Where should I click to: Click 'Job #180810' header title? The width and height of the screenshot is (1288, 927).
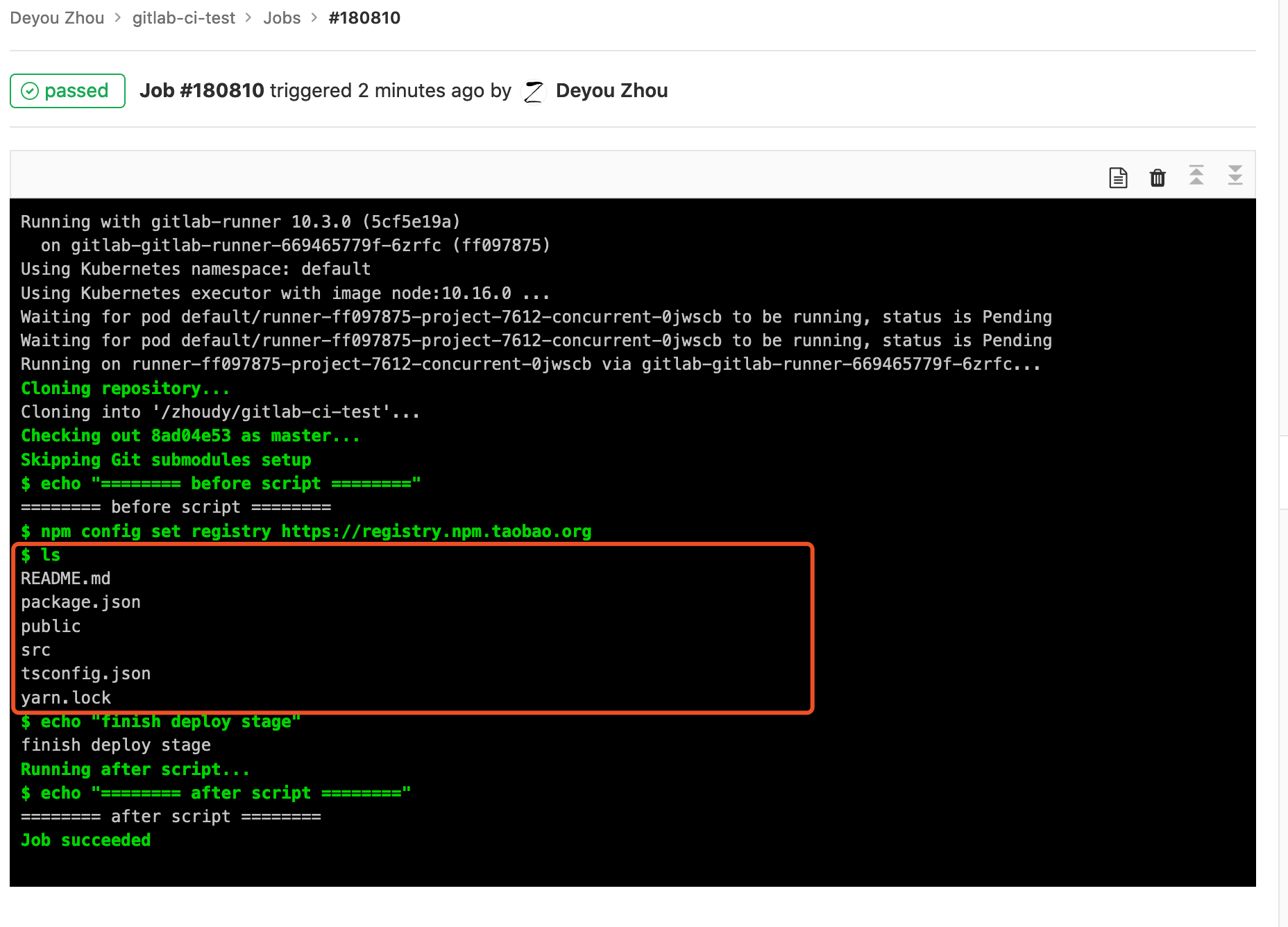(x=202, y=91)
